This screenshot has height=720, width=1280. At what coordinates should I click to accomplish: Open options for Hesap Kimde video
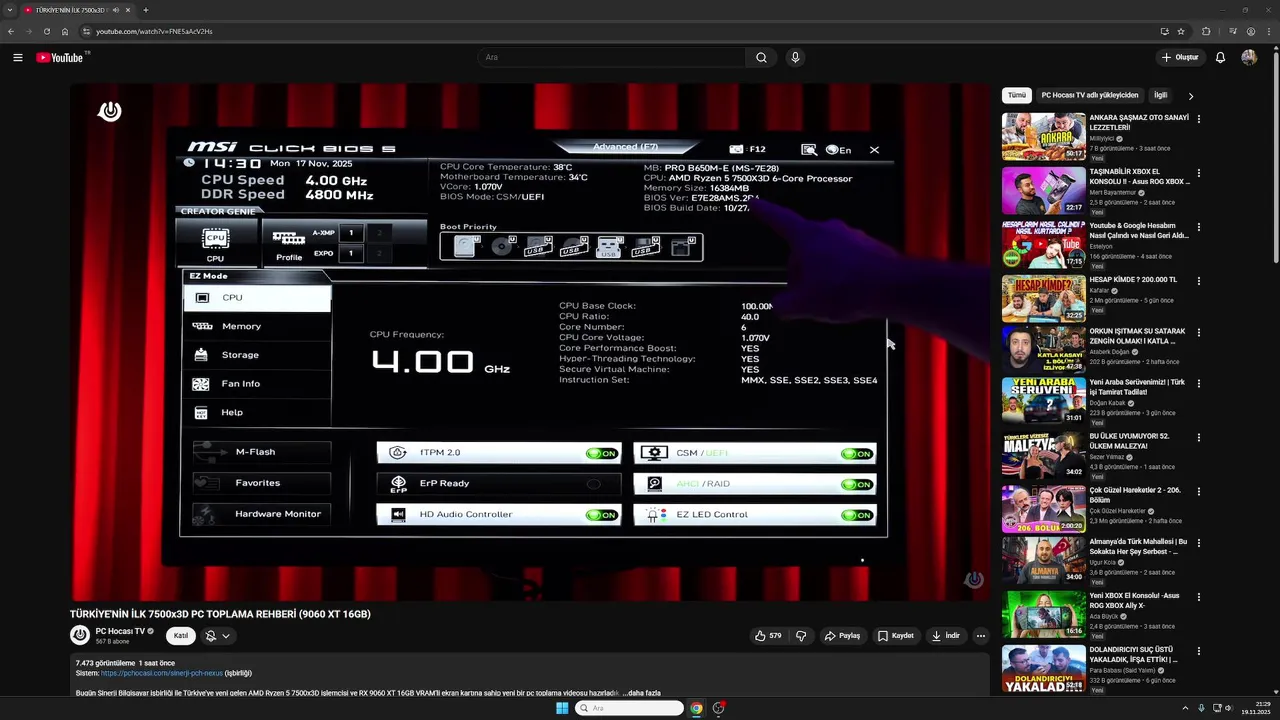tap(1198, 280)
